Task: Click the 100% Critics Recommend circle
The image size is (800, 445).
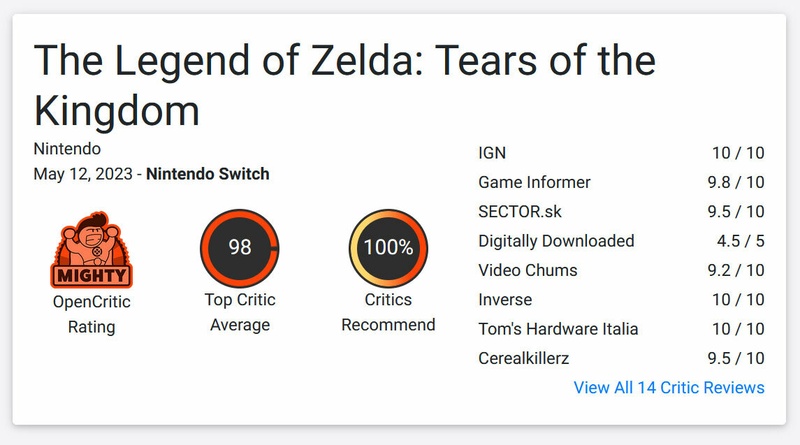Action: tap(388, 249)
